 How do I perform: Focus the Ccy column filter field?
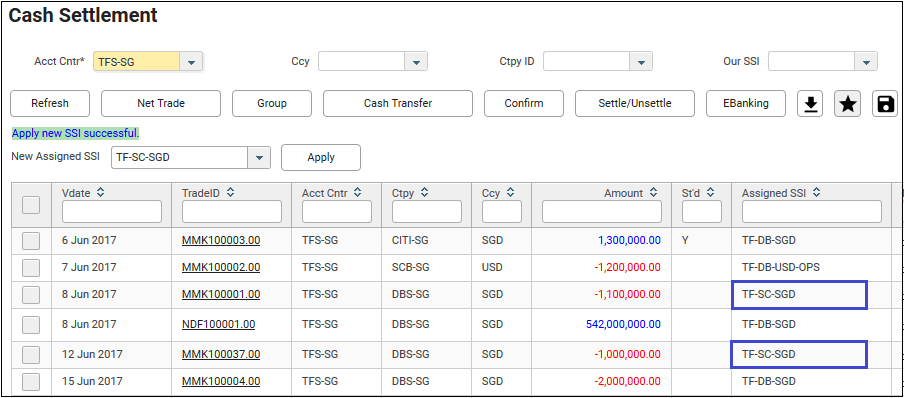tap(502, 212)
